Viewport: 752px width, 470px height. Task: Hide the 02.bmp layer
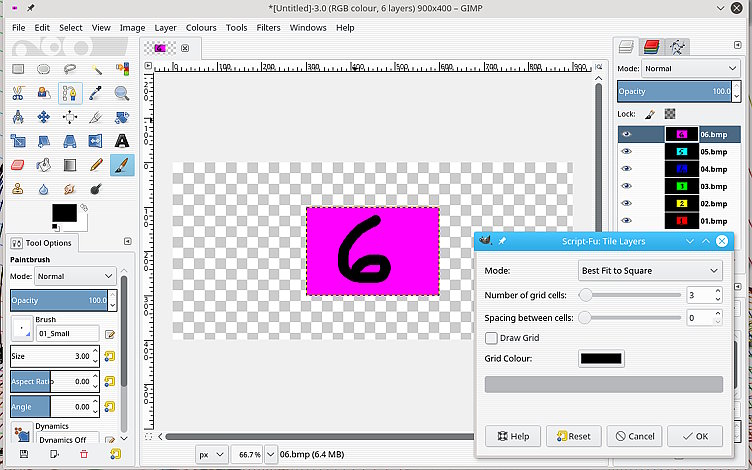pyautogui.click(x=626, y=203)
